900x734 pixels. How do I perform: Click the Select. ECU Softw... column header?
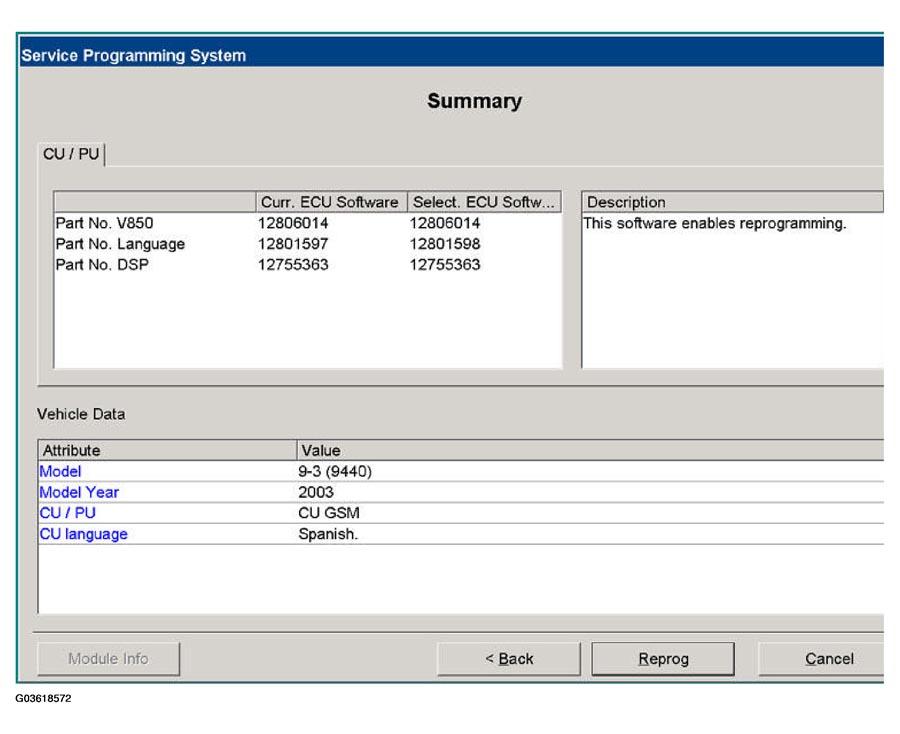point(484,202)
